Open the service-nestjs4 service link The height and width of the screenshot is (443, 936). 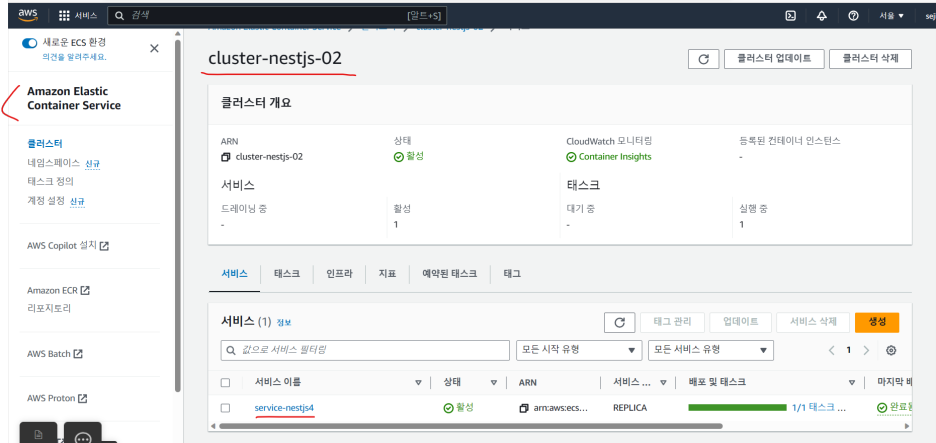284,408
